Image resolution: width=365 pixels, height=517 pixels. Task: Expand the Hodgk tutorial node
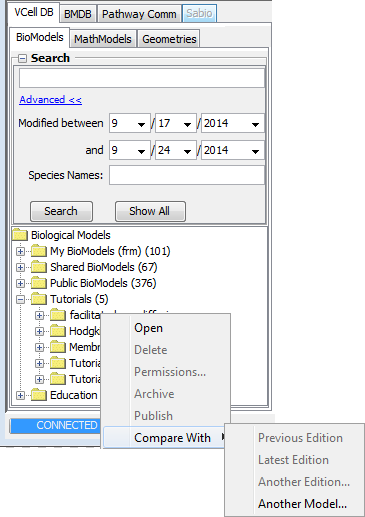[40, 331]
